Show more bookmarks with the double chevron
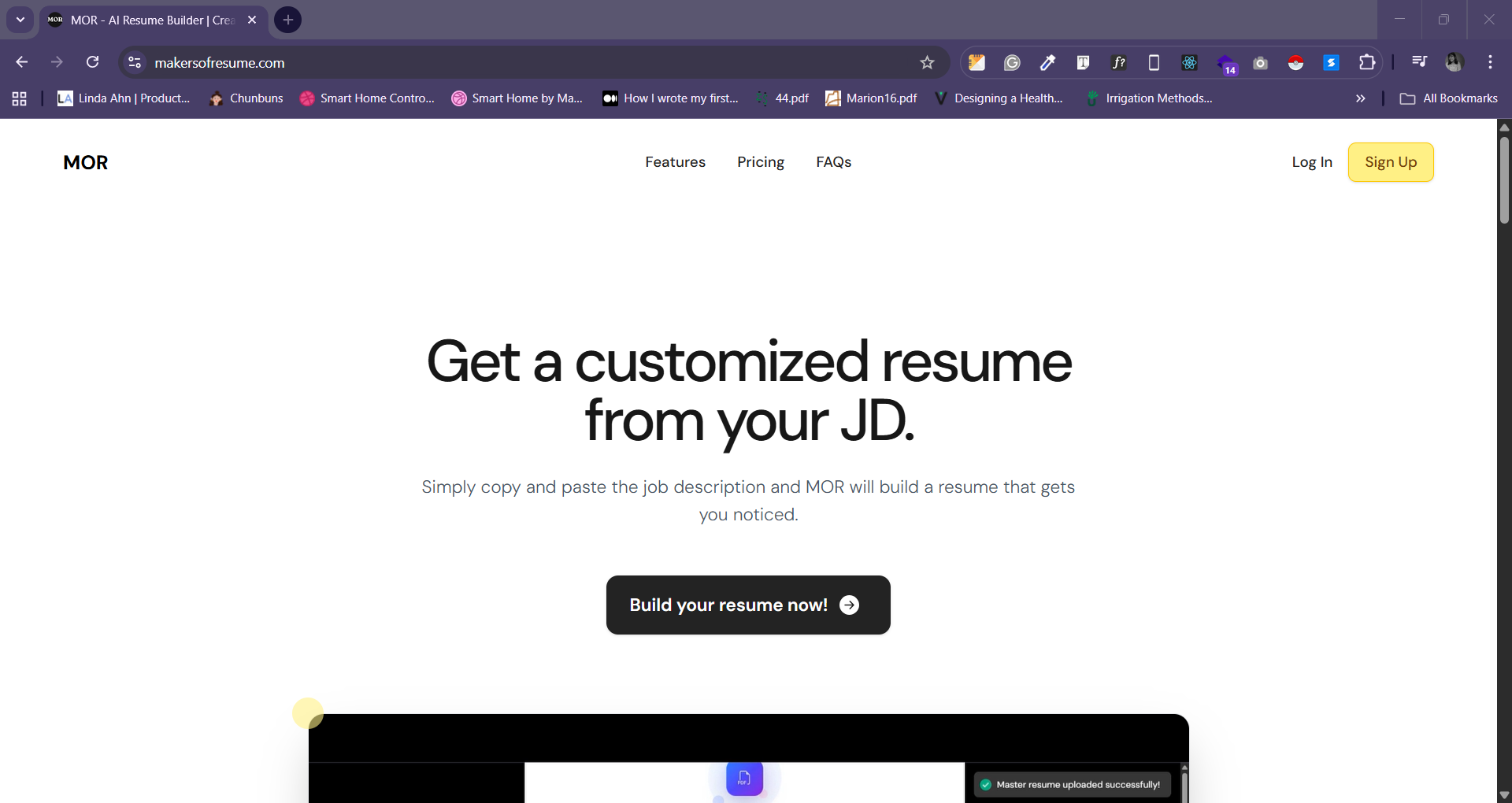The height and width of the screenshot is (803, 1512). coord(1360,98)
